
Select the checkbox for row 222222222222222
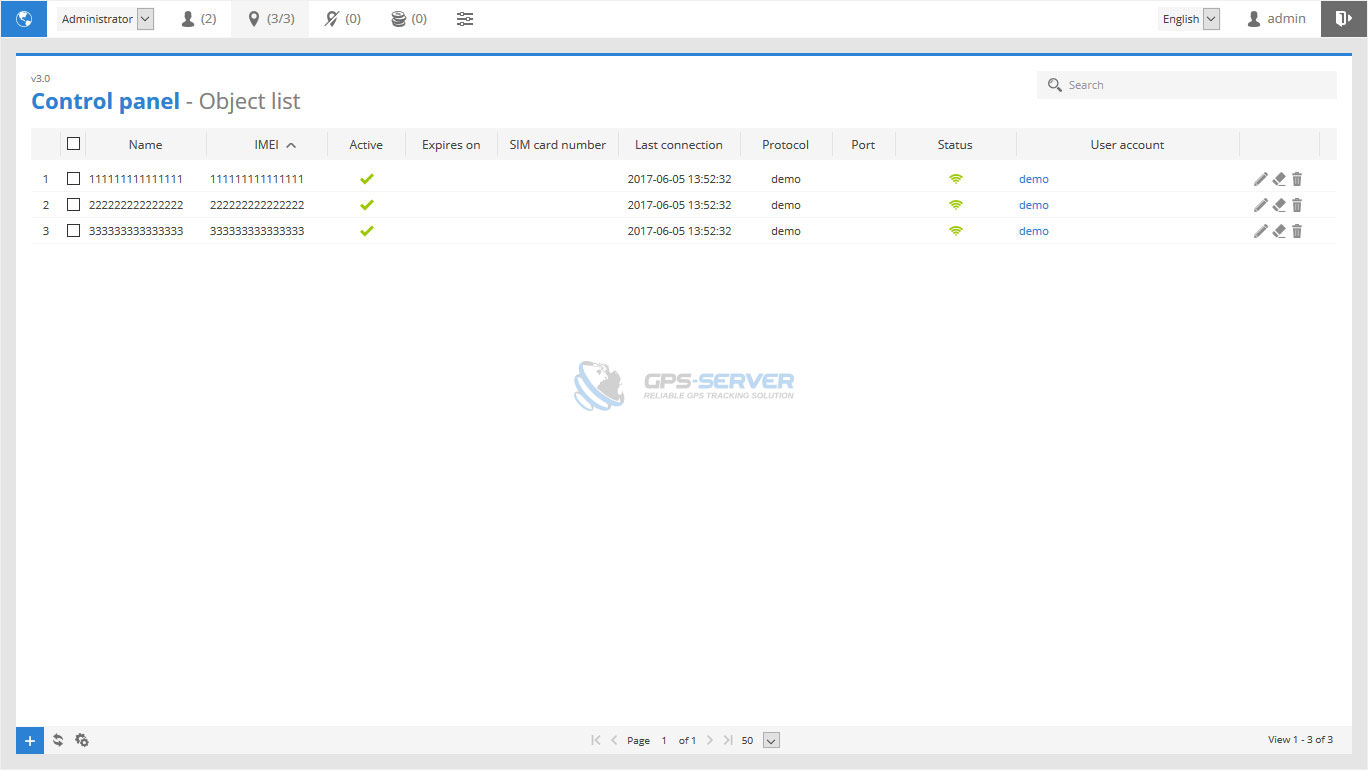pyautogui.click(x=73, y=205)
